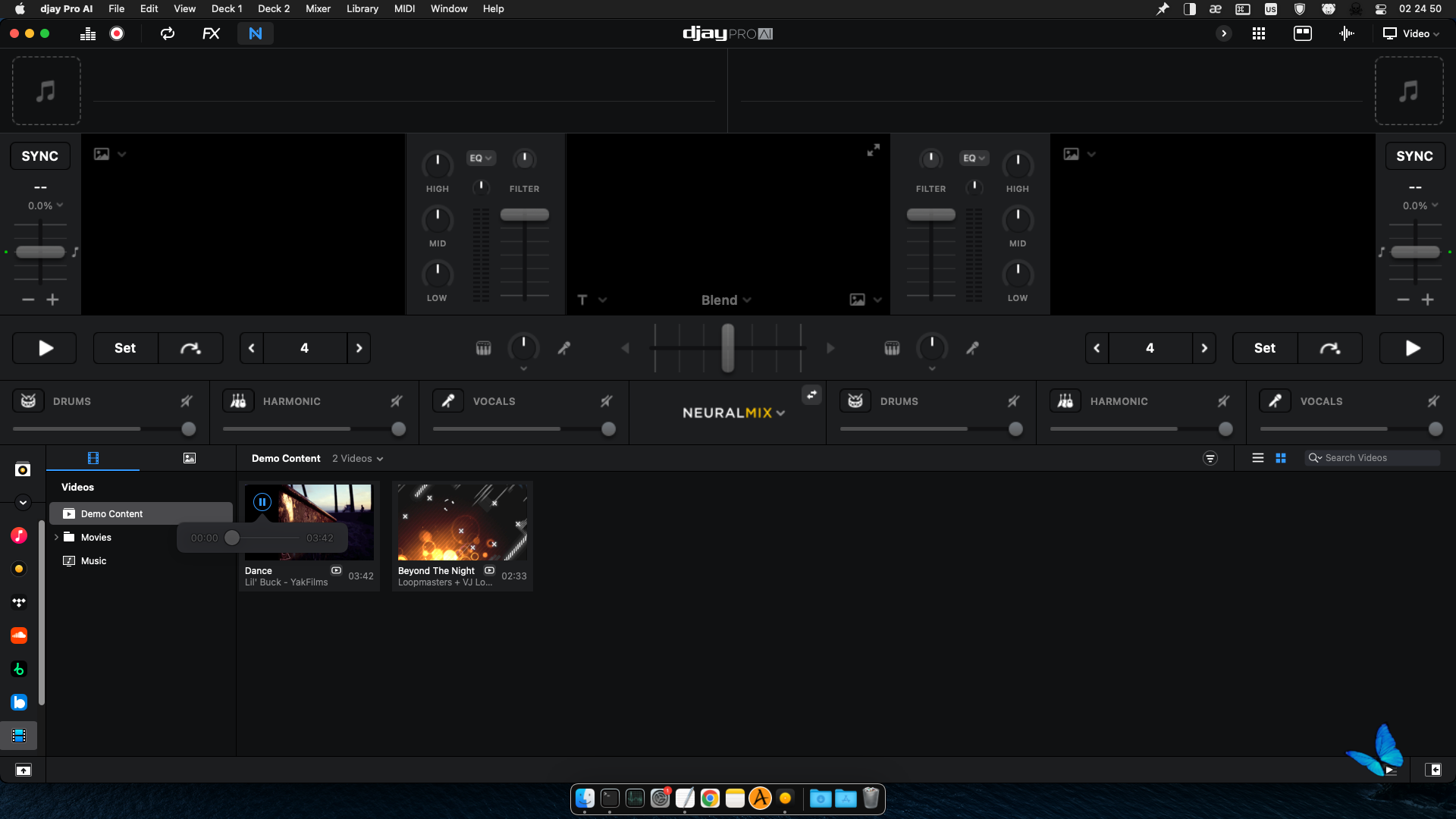Play Deck 1
This screenshot has width=1456, height=819.
point(45,348)
